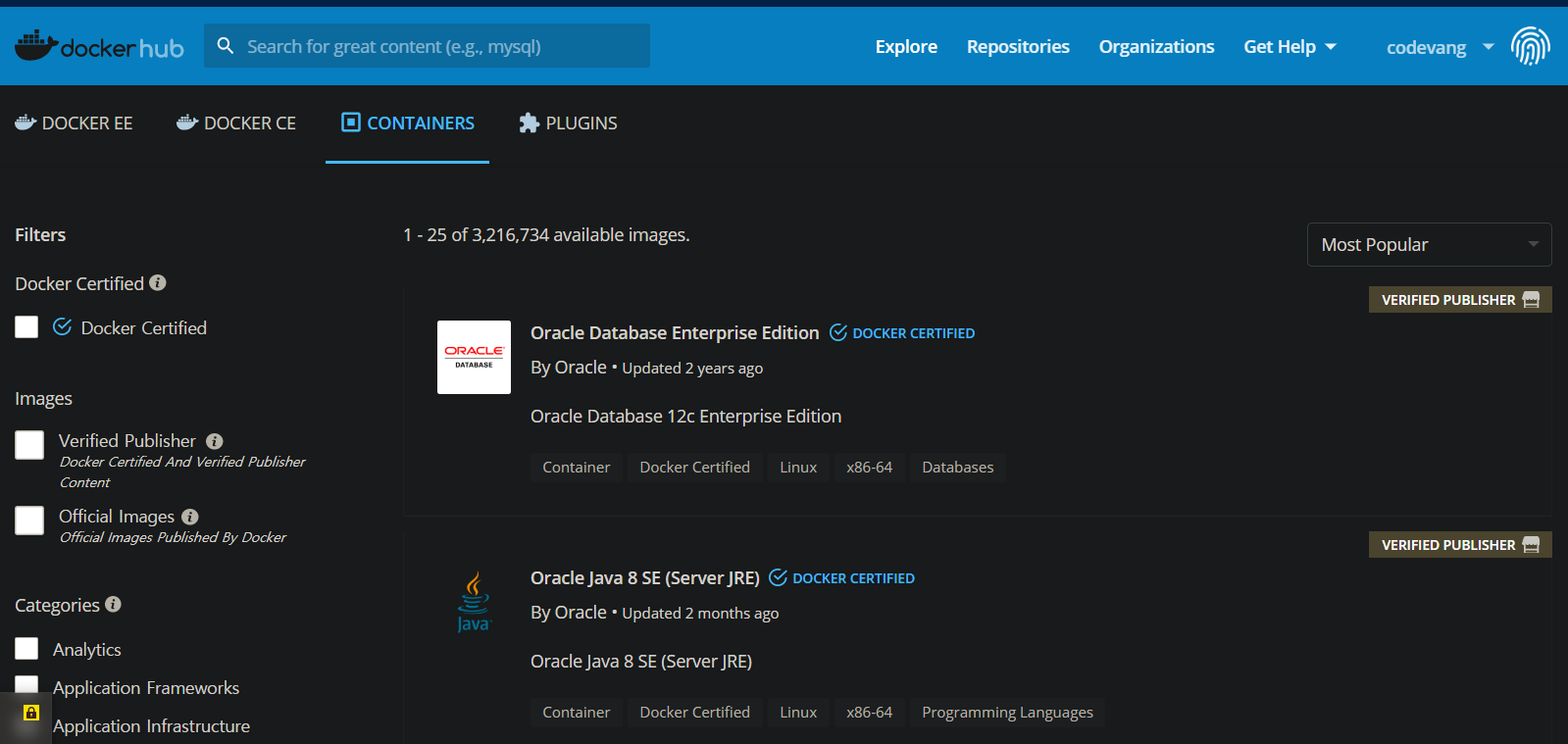Show info icon next to Categories
Image resolution: width=1568 pixels, height=744 pixels.
[x=114, y=604]
